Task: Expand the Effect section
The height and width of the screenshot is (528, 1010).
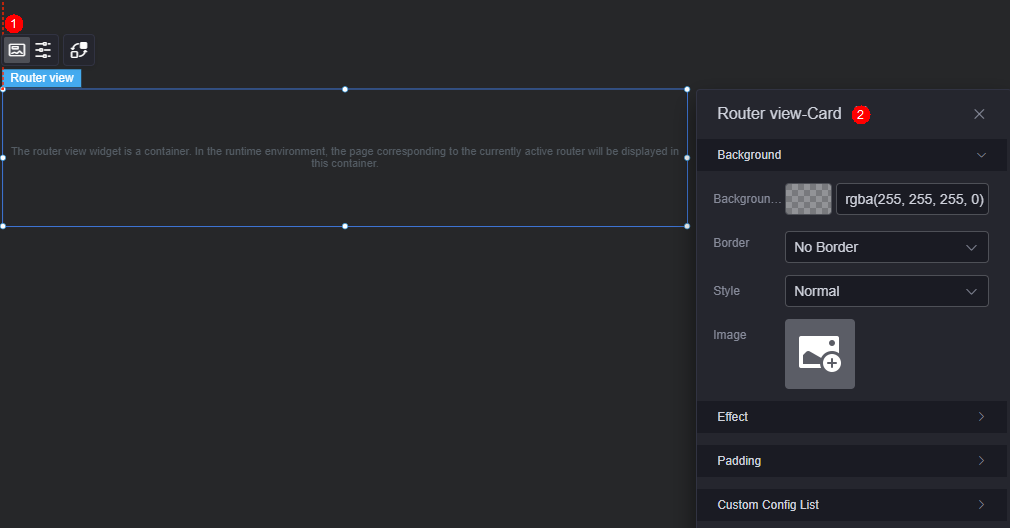Action: (x=852, y=417)
